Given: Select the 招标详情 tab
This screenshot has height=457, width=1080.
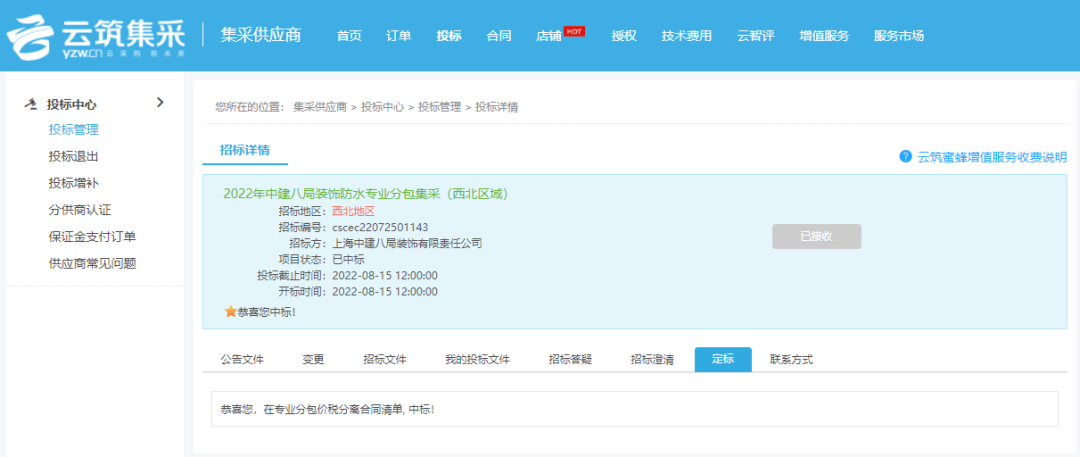Looking at the screenshot, I should pyautogui.click(x=245, y=151).
